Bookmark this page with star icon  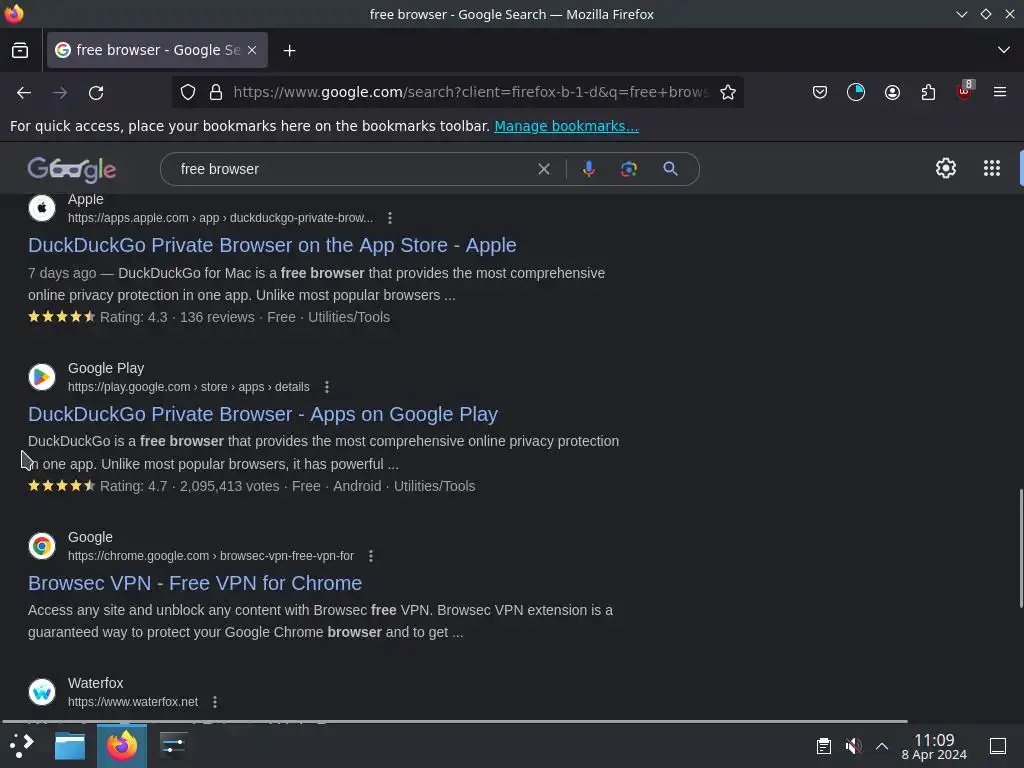(728, 92)
